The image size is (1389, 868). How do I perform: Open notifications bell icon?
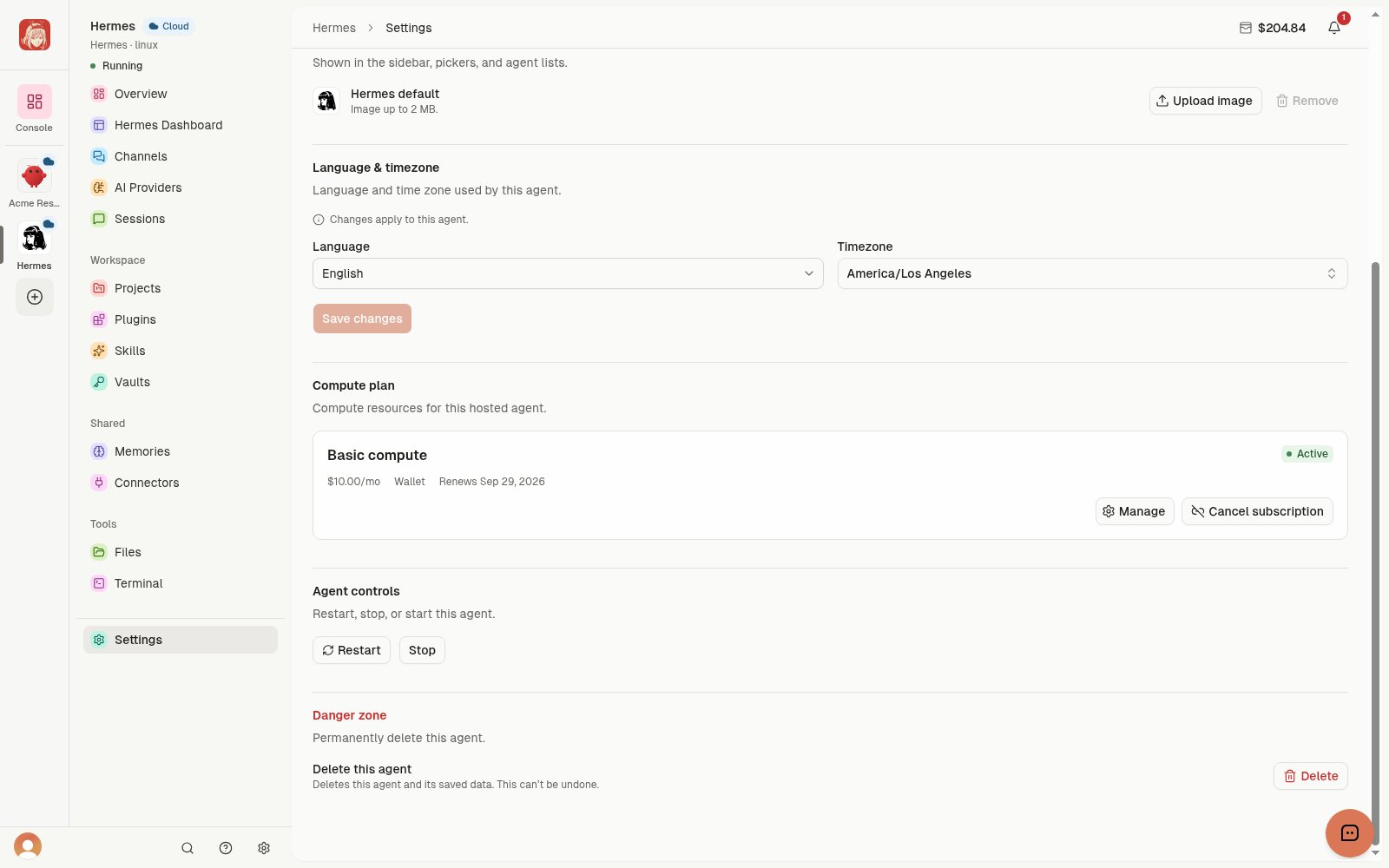click(x=1334, y=28)
